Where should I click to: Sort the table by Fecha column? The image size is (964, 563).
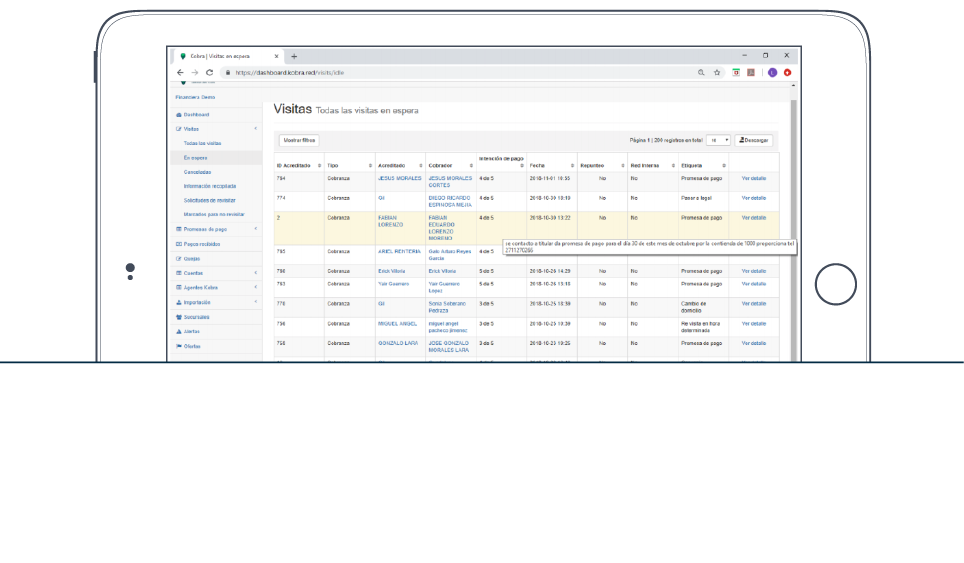(550, 165)
